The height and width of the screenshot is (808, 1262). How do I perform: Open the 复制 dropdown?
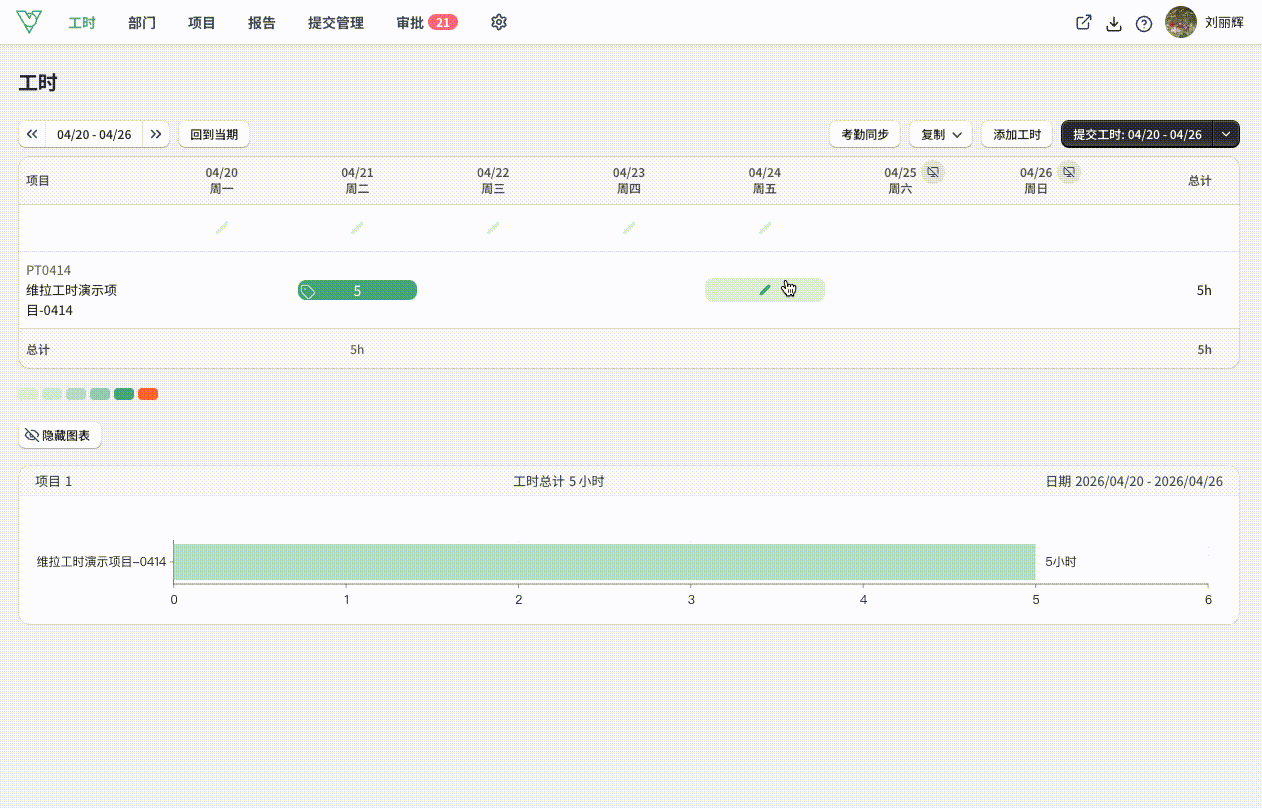tap(941, 134)
